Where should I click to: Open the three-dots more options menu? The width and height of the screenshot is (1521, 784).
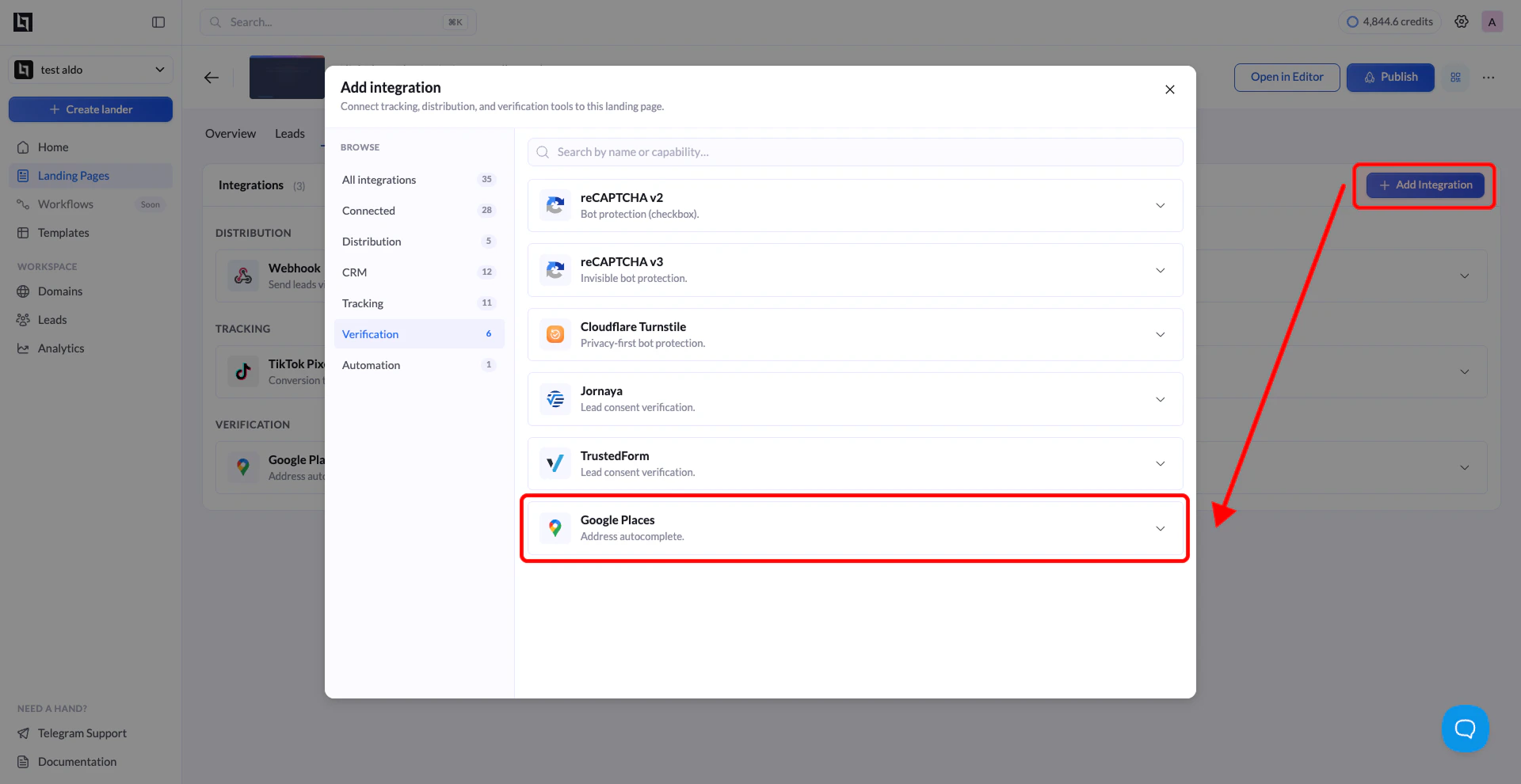pyautogui.click(x=1489, y=77)
